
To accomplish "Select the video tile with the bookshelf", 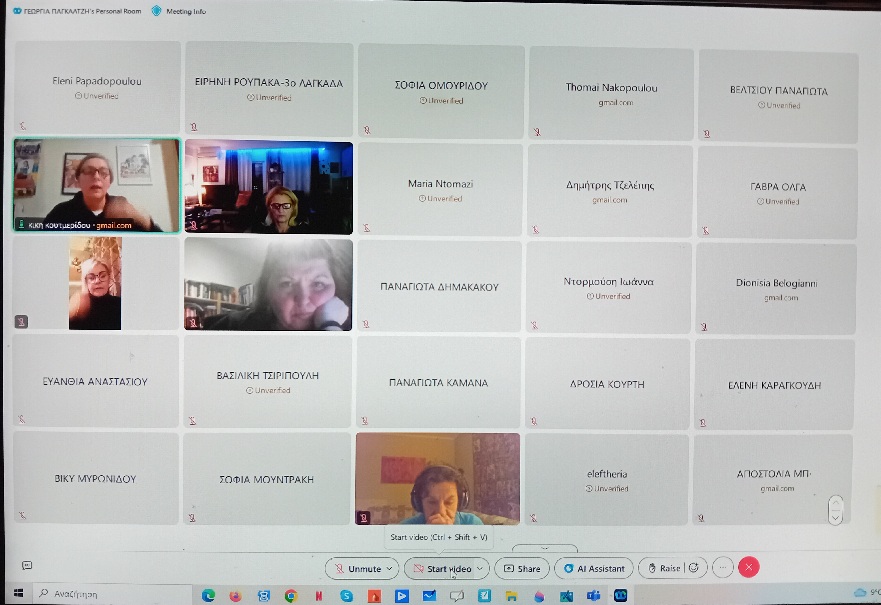I will (268, 284).
